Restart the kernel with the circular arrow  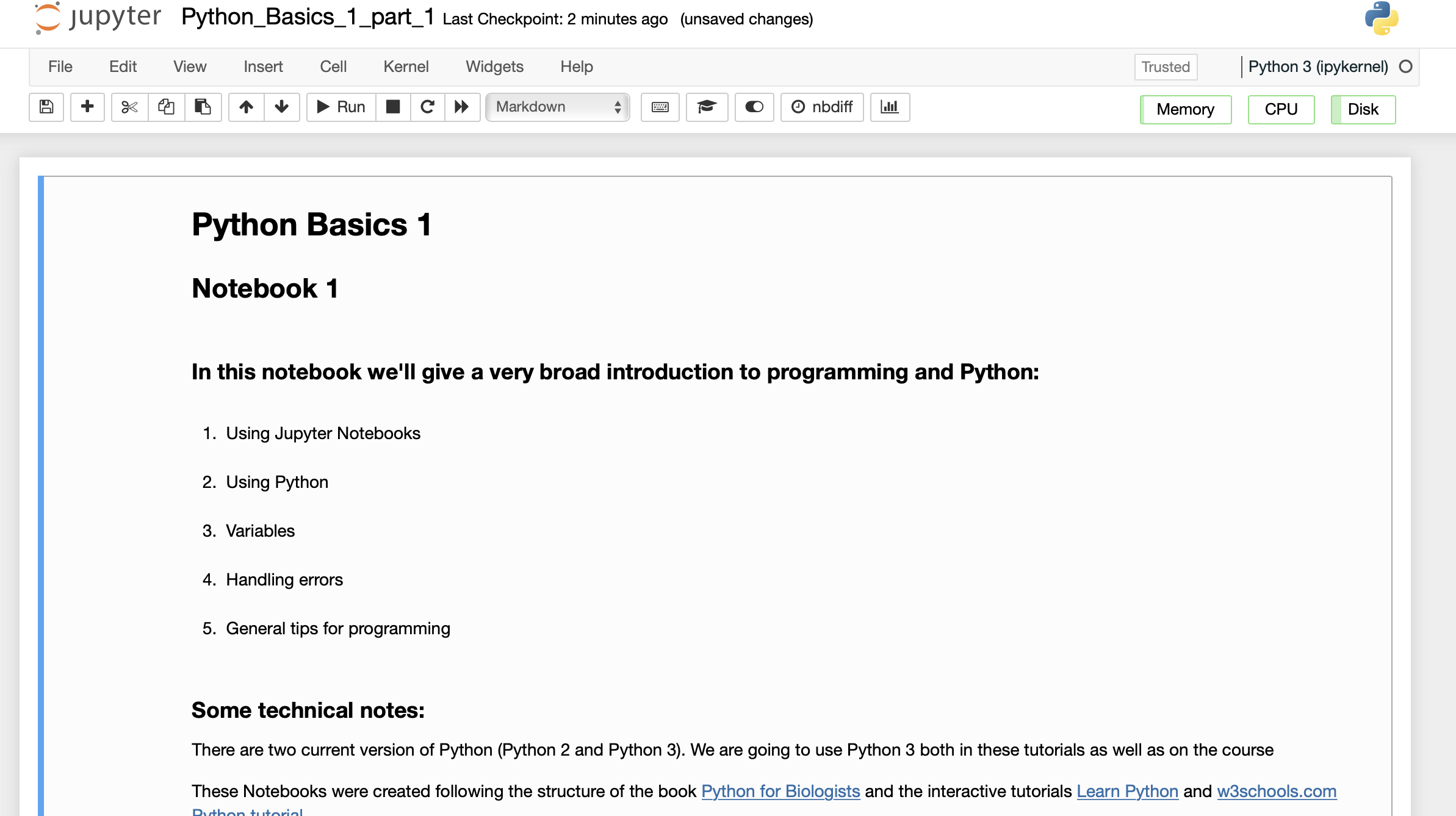[427, 107]
